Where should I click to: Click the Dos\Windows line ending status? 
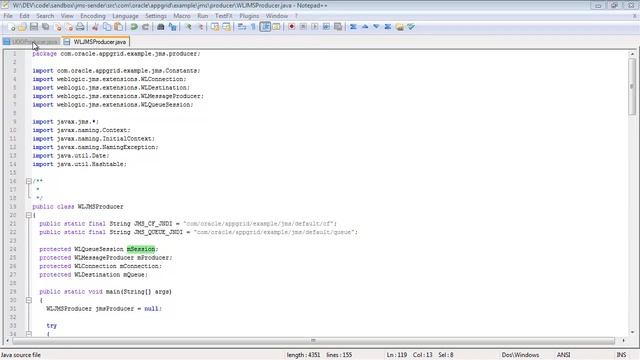click(520, 355)
